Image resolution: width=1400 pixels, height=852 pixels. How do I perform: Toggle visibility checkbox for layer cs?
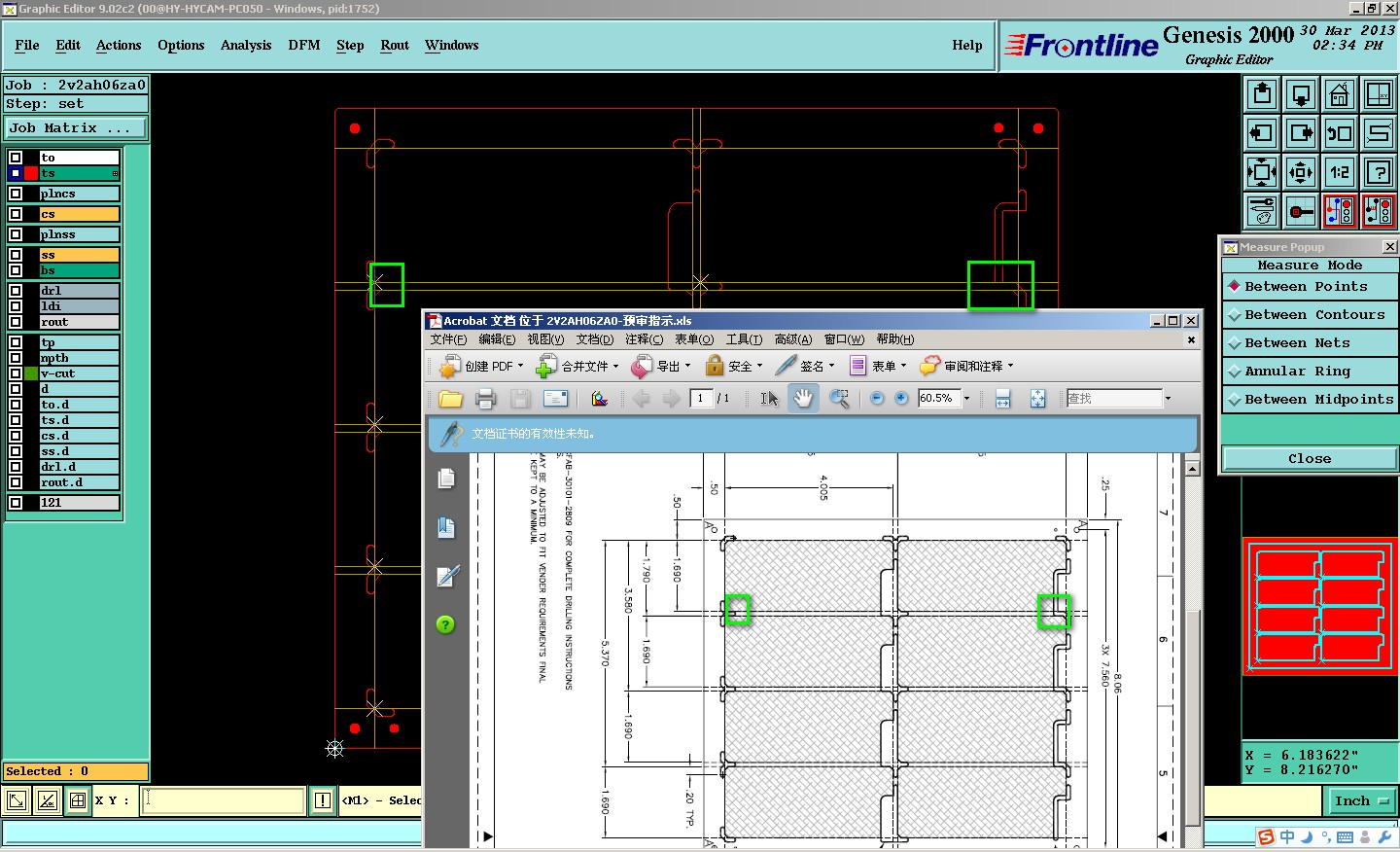point(16,214)
